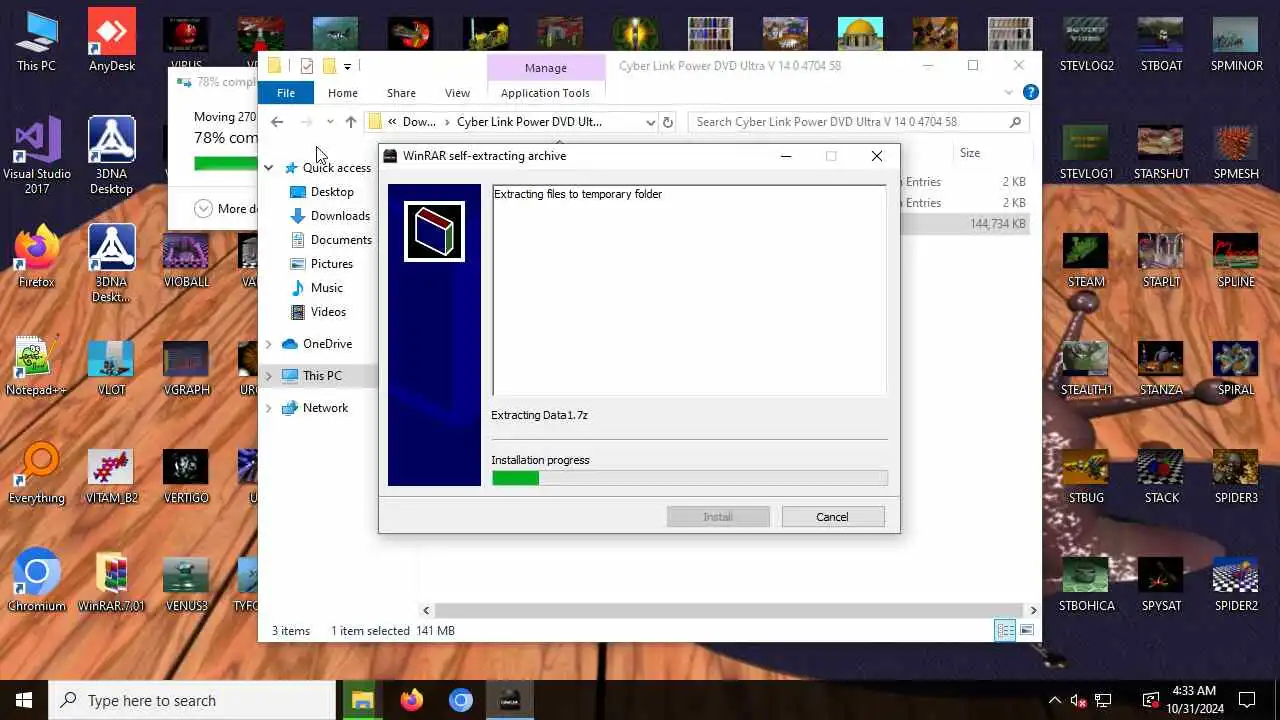The image size is (1280, 720).
Task: Select the STEALTH1 desktop icon
Action: [1086, 366]
